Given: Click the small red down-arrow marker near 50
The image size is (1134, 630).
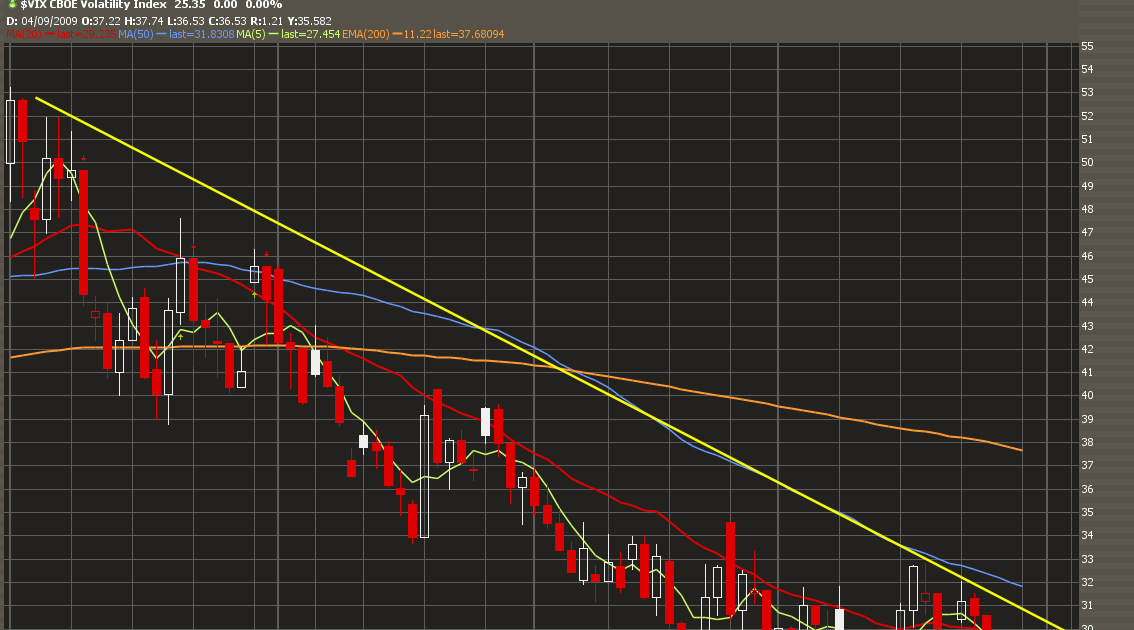Looking at the screenshot, I should [x=84, y=158].
